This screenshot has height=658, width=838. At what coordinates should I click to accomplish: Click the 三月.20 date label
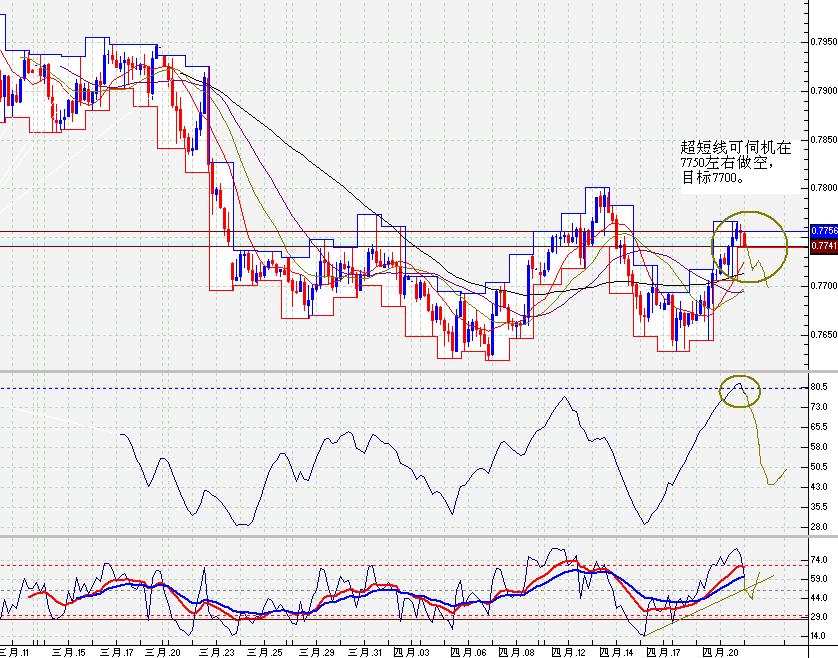164,652
